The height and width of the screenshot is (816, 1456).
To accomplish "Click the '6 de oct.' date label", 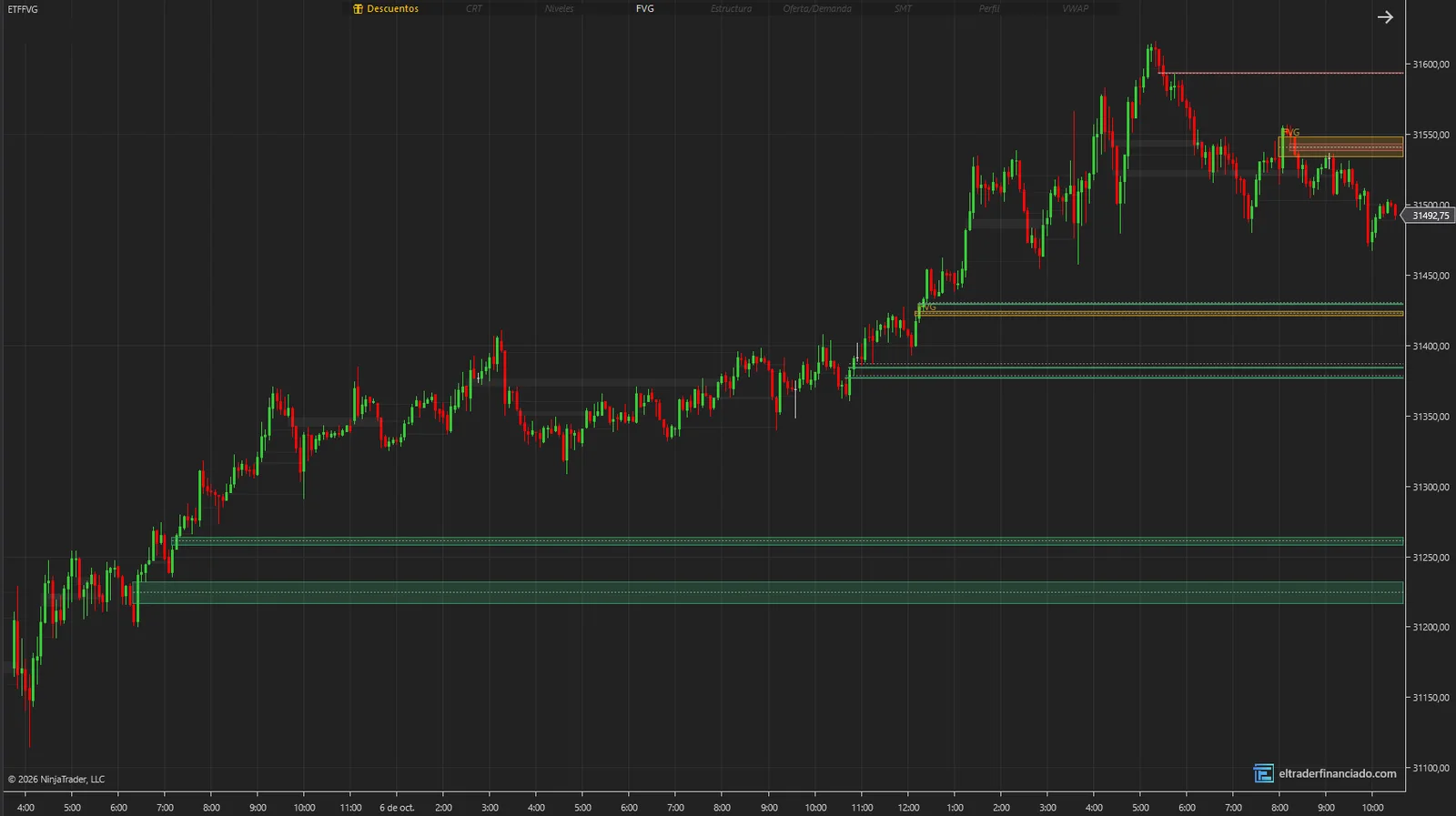I will (397, 808).
